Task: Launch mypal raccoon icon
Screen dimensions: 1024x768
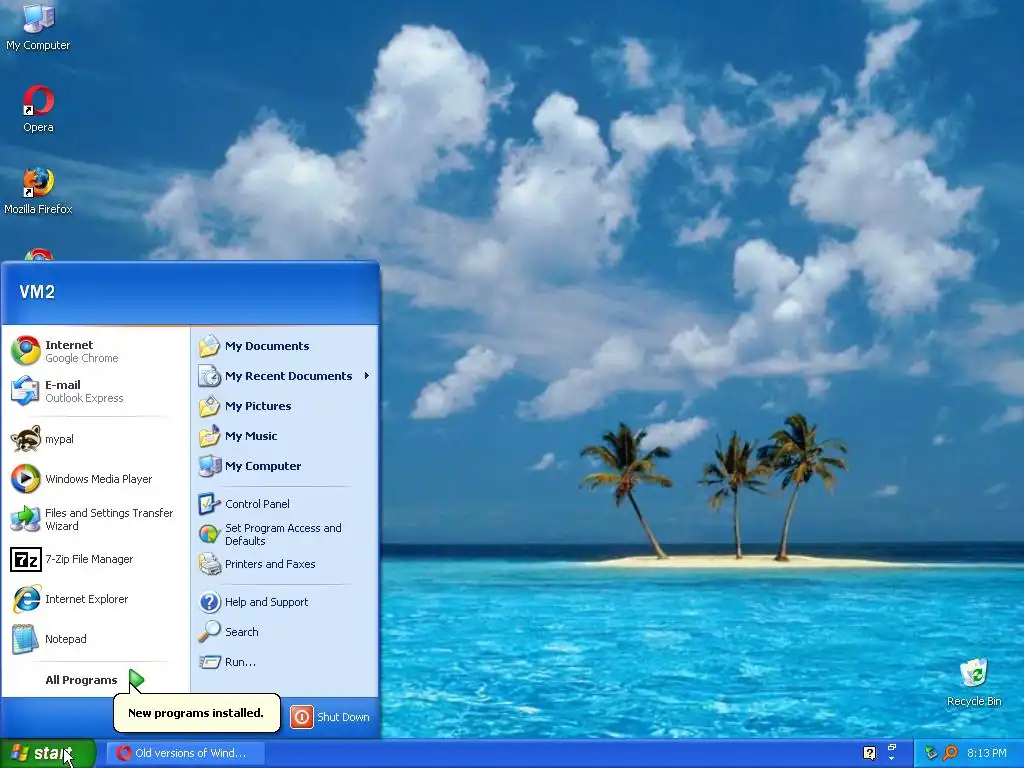Action: pos(25,439)
